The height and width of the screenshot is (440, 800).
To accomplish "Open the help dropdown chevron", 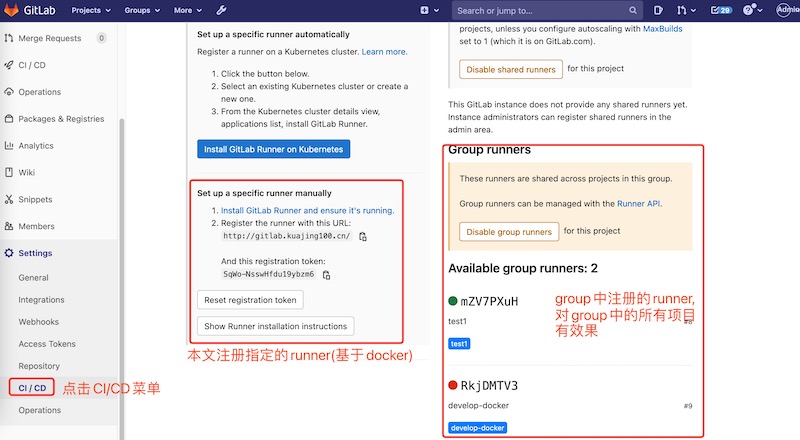I will click(x=760, y=10).
